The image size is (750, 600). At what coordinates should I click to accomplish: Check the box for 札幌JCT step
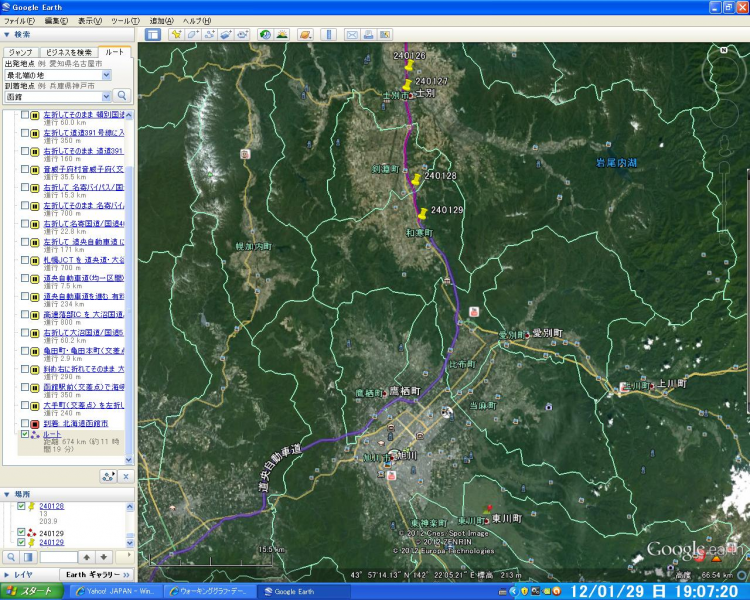pos(25,260)
